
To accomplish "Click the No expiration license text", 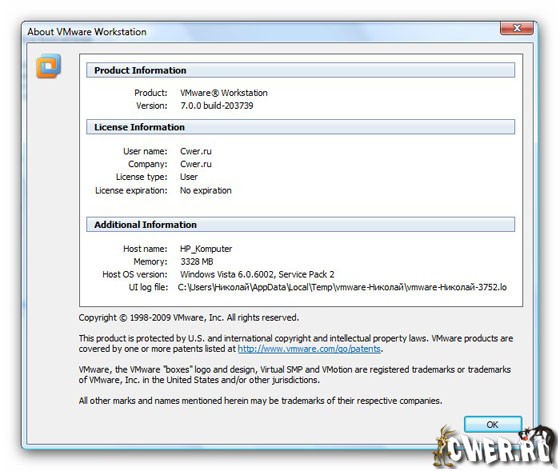I will [206, 190].
